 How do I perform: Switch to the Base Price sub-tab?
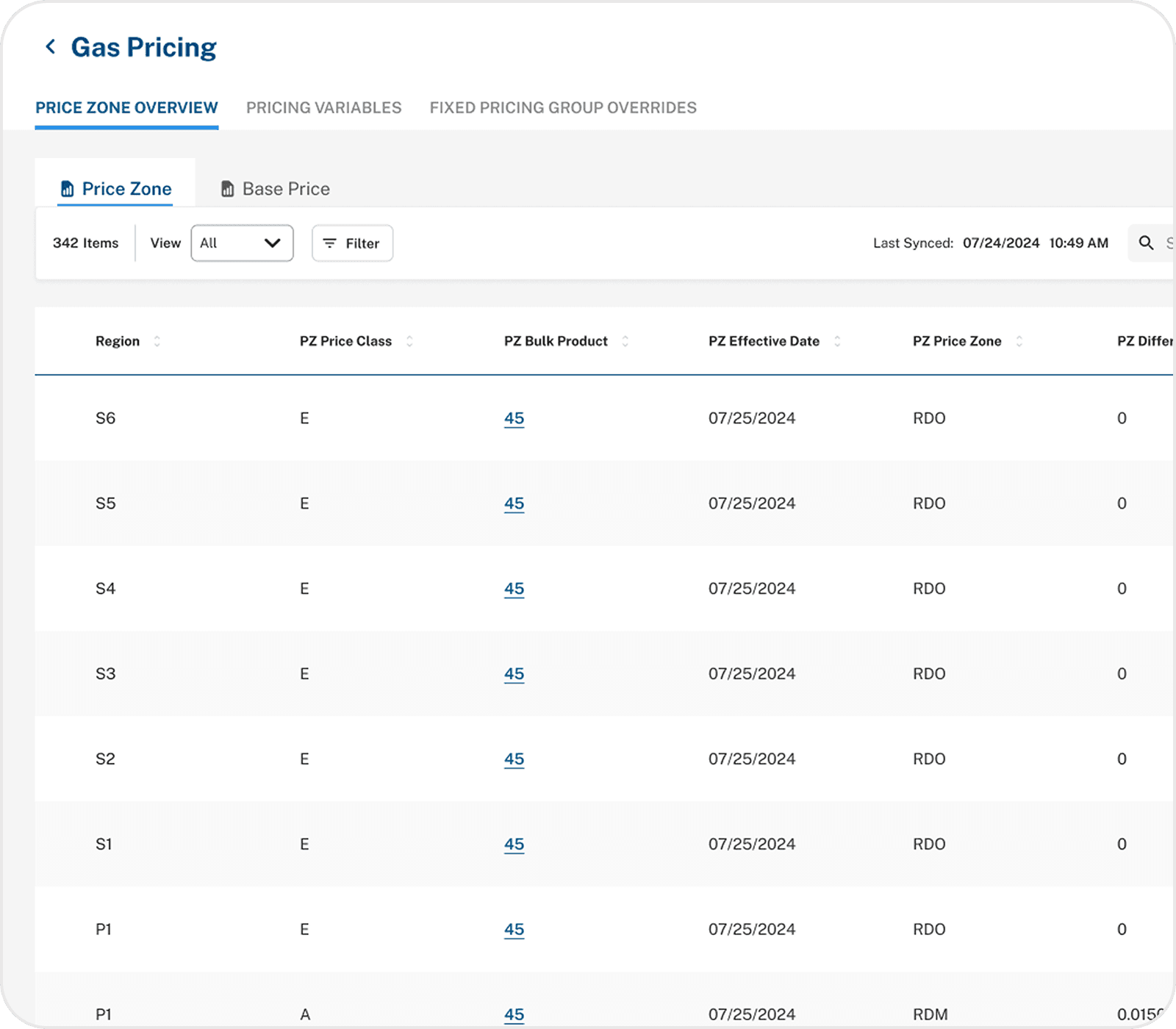tap(285, 189)
